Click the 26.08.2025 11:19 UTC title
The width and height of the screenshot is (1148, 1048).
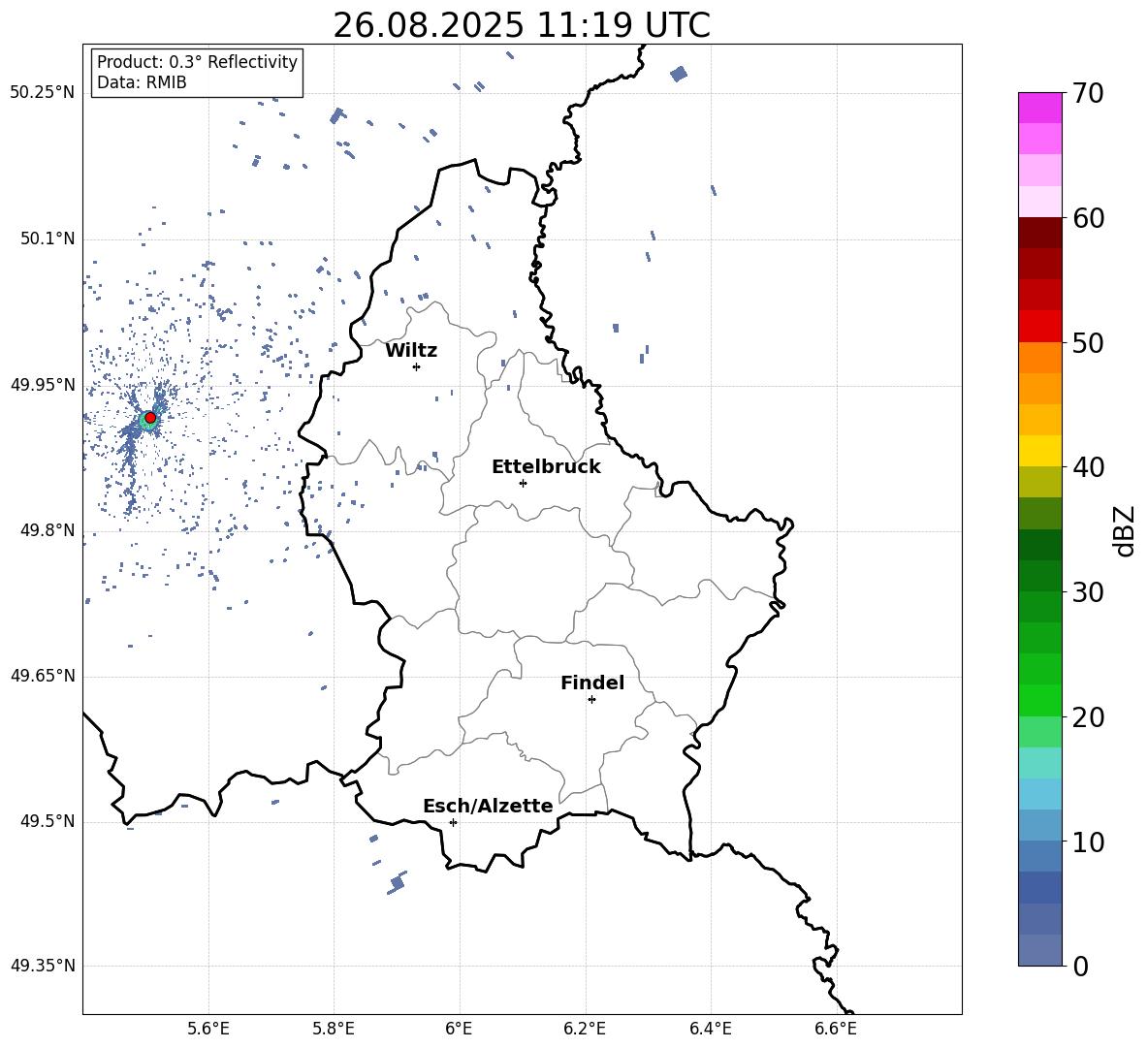point(522,25)
